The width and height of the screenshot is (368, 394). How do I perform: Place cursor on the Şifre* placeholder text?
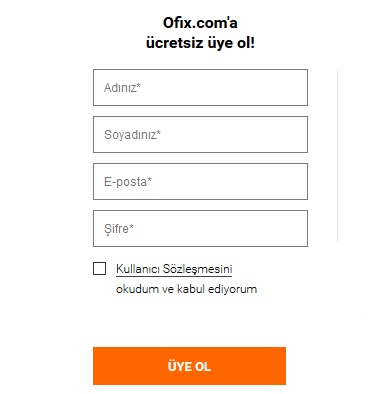click(x=119, y=229)
